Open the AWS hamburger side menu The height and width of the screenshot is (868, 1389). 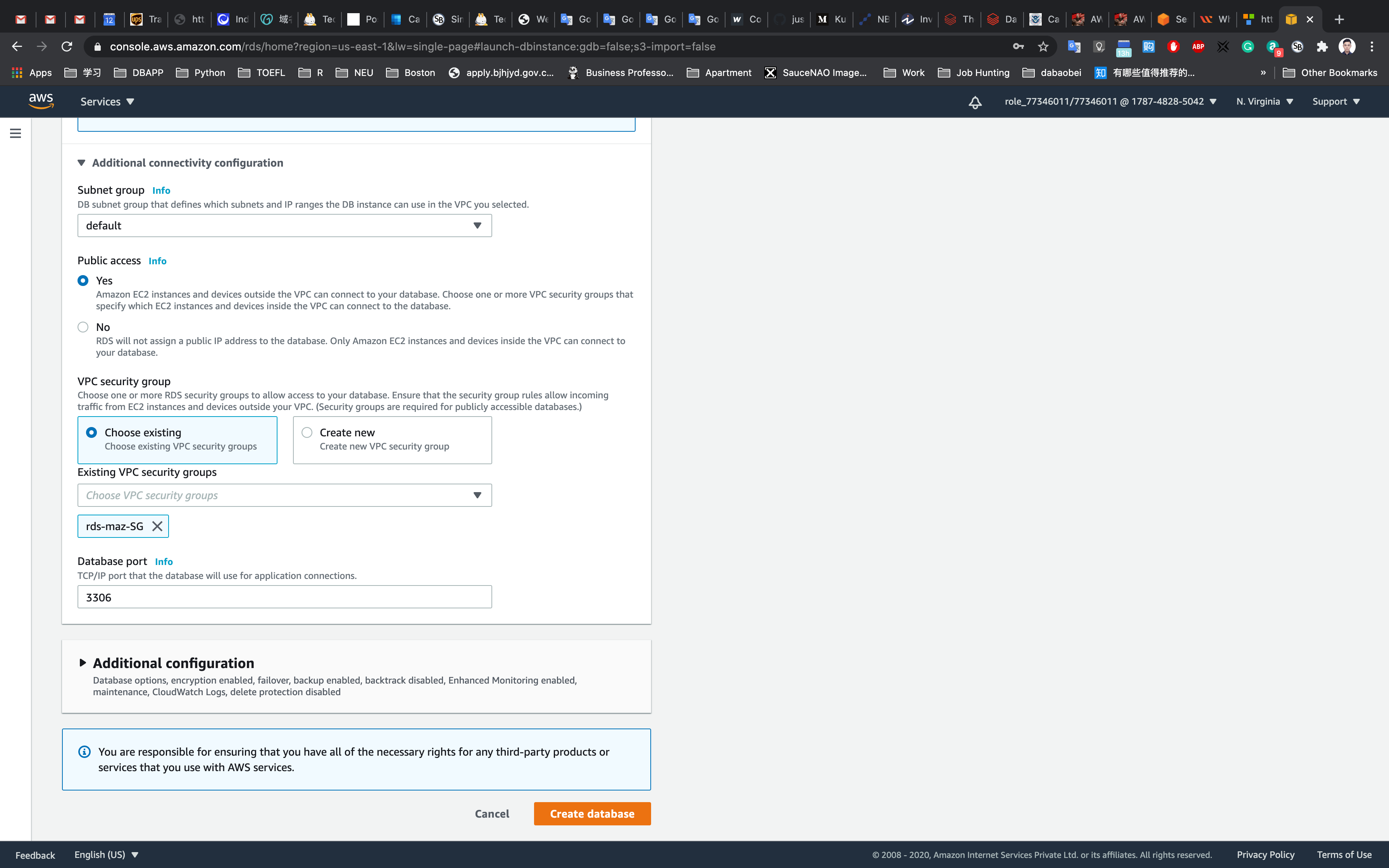tap(16, 133)
